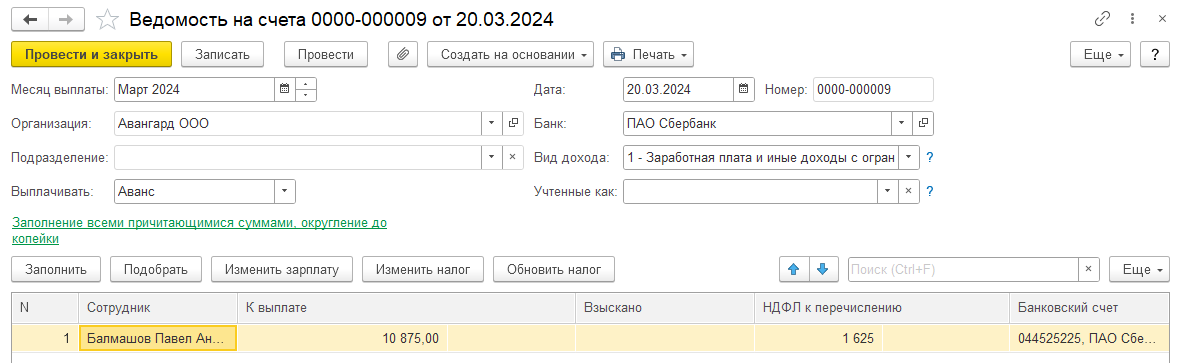
Task: Open ПАО Сбербанк bank card icon
Action: click(923, 124)
